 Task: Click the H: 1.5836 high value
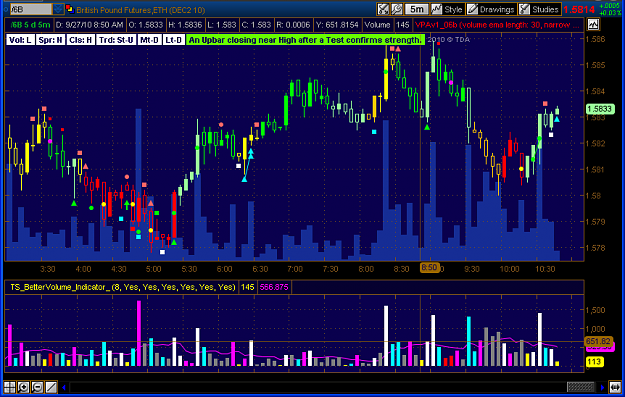185,25
